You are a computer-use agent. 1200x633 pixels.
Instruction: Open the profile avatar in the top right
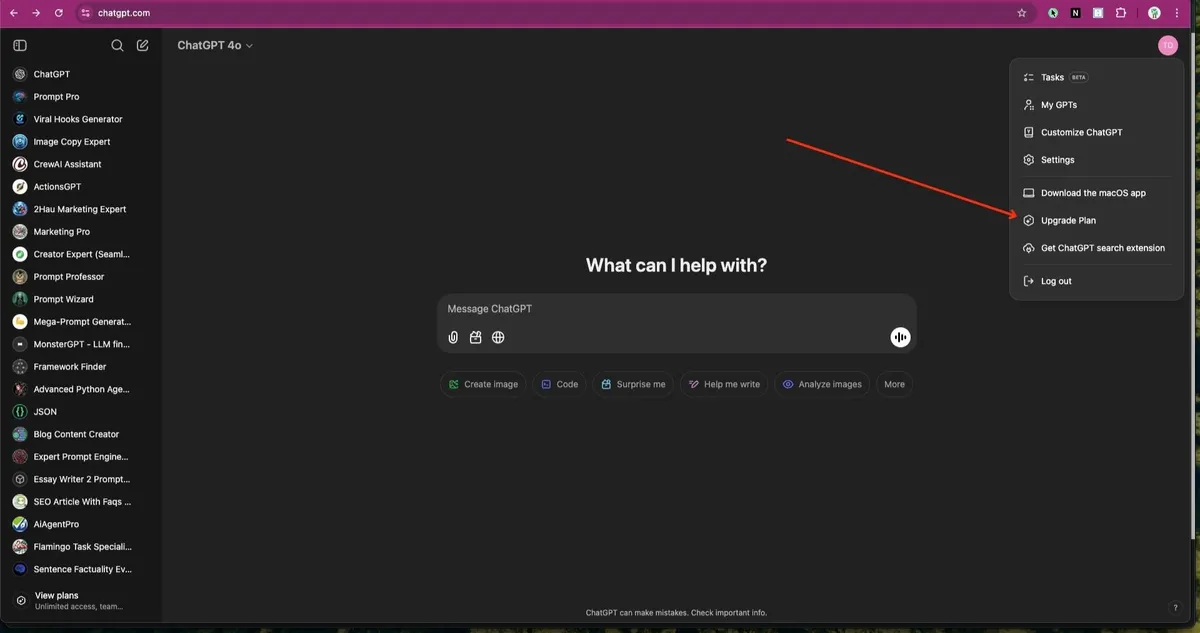pyautogui.click(x=1167, y=45)
